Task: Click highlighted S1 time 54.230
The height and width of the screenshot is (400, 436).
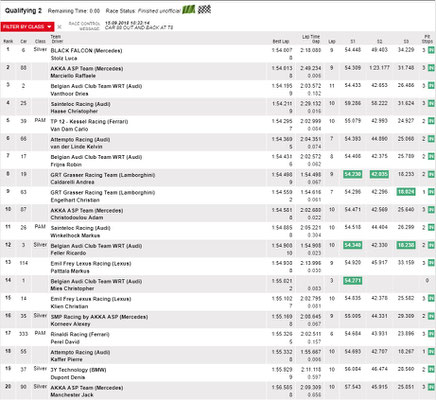Action: click(353, 174)
